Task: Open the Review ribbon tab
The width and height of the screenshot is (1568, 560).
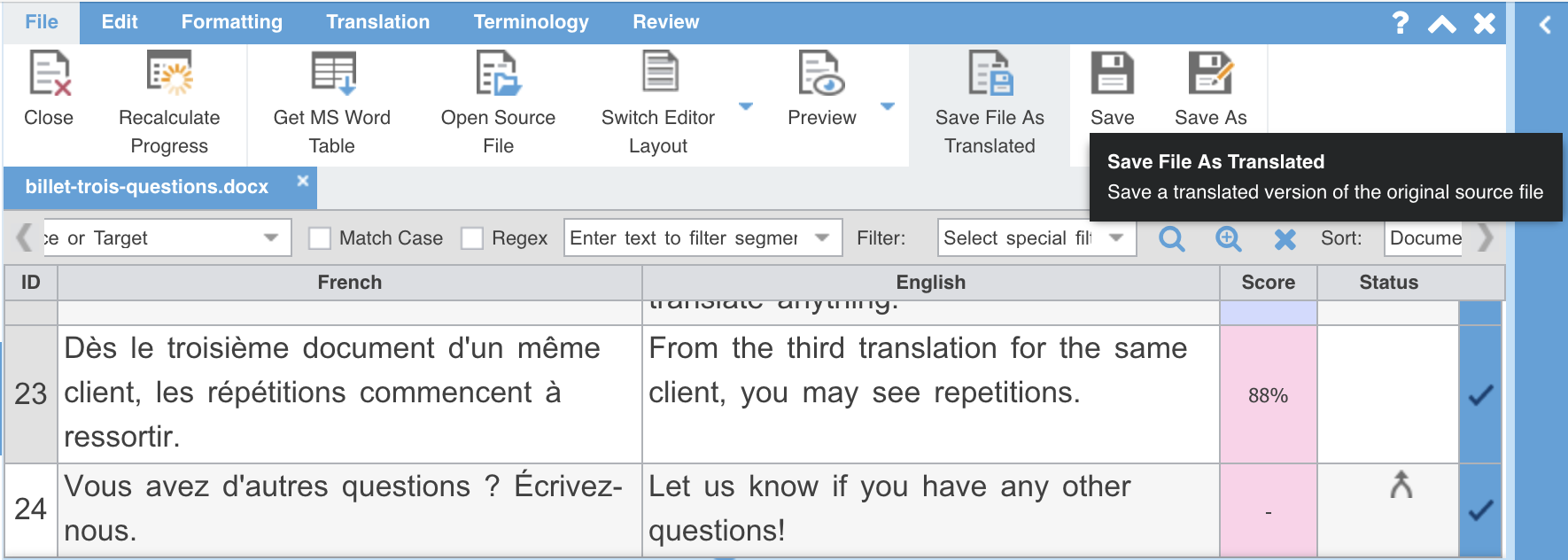Action: 666,22
